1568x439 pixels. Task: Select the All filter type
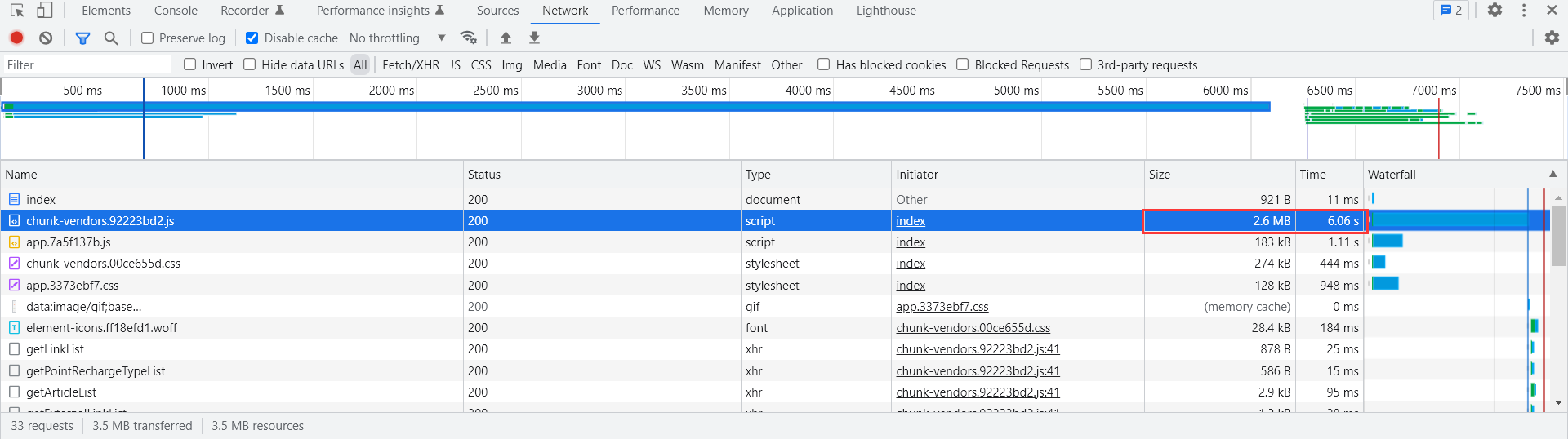point(360,64)
